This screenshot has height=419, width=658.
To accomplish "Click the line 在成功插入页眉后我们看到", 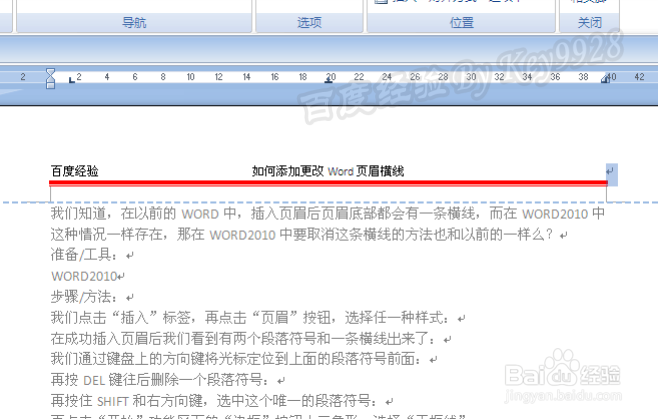I will tap(251, 338).
